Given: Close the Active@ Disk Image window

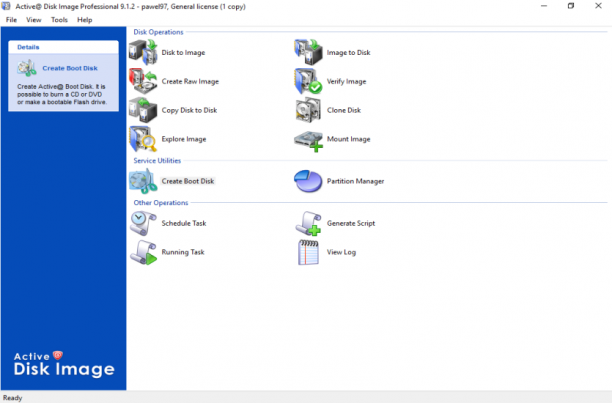Looking at the screenshot, I should point(598,6).
